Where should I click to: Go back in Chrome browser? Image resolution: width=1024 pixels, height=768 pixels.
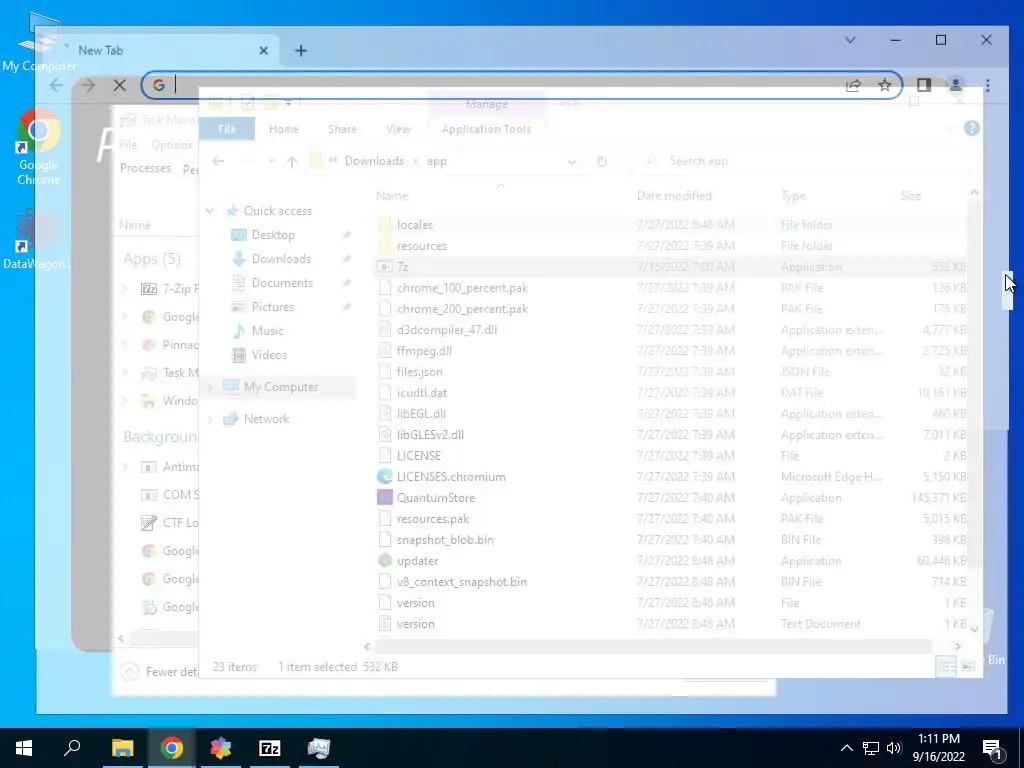click(57, 85)
